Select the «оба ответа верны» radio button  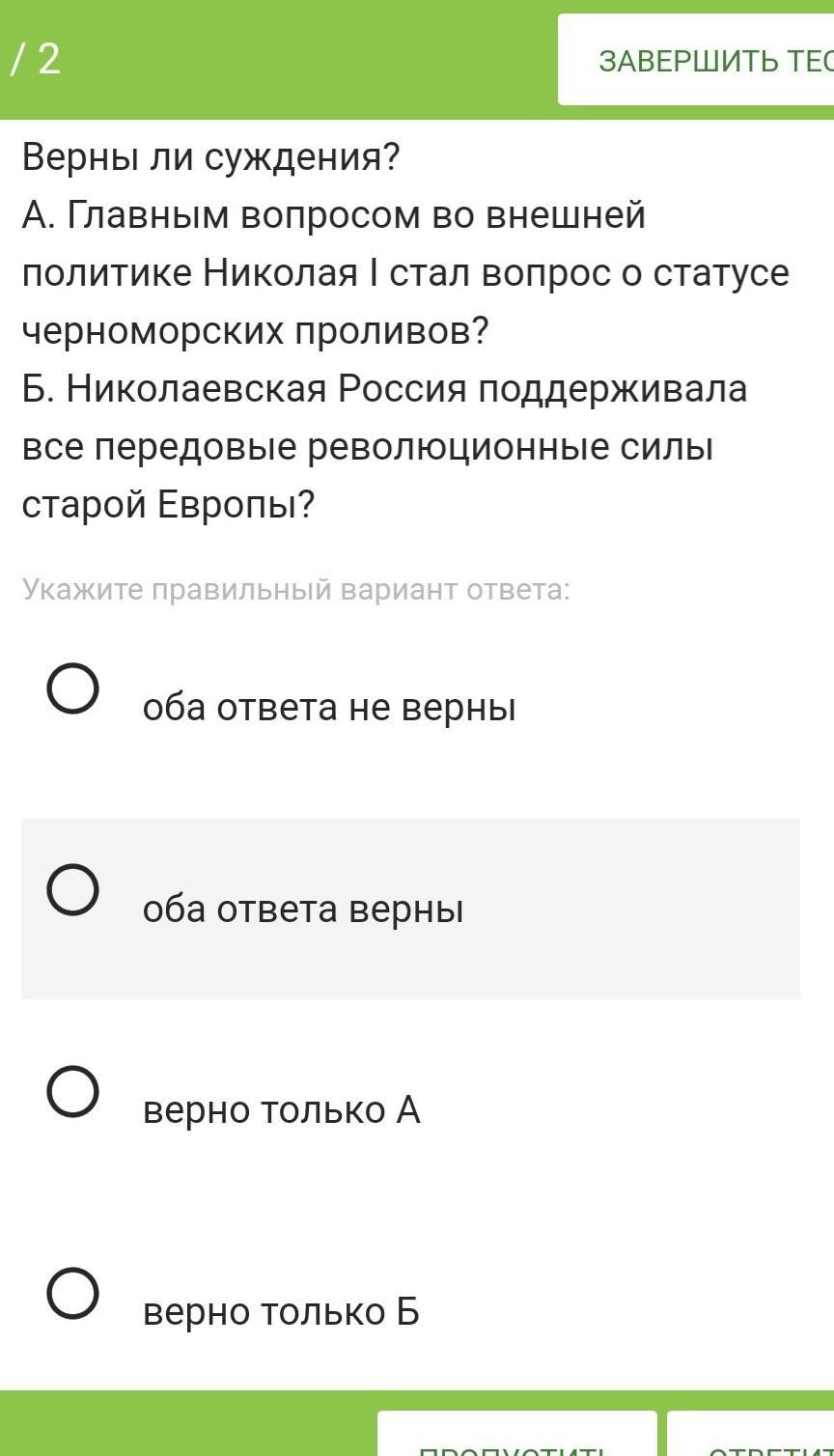[x=72, y=889]
